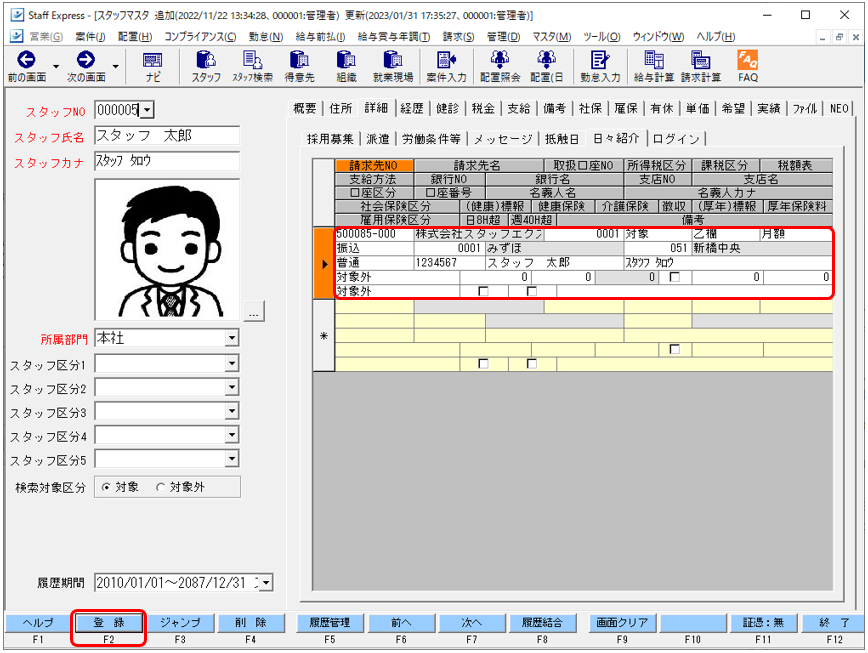This screenshot has width=868, height=653.
Task: Click the 履歴管理 F5 button
Action: pos(330,623)
